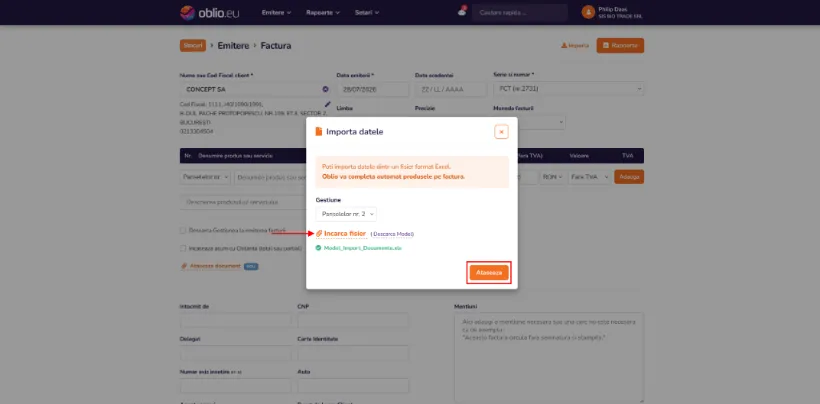Image resolution: width=820 pixels, height=404 pixels.
Task: Click the oblio.eu logo
Action: tap(209, 13)
